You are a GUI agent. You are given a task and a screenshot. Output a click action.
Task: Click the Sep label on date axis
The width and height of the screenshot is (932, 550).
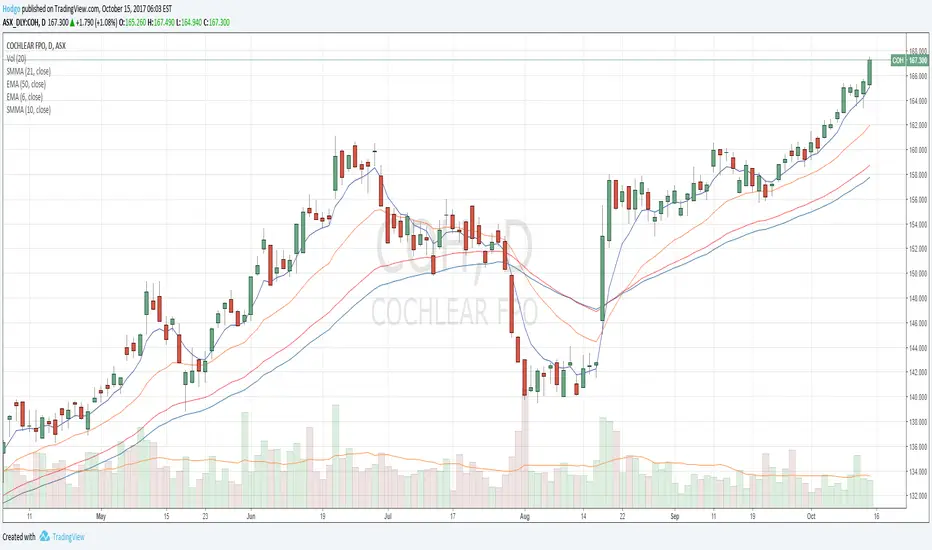675,516
